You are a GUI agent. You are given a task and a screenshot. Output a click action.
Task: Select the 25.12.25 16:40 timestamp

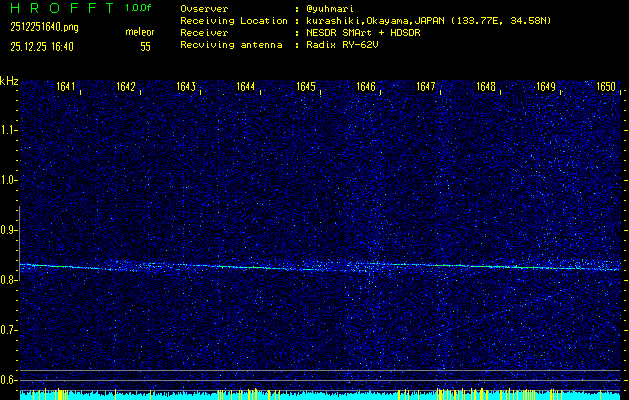48,46
